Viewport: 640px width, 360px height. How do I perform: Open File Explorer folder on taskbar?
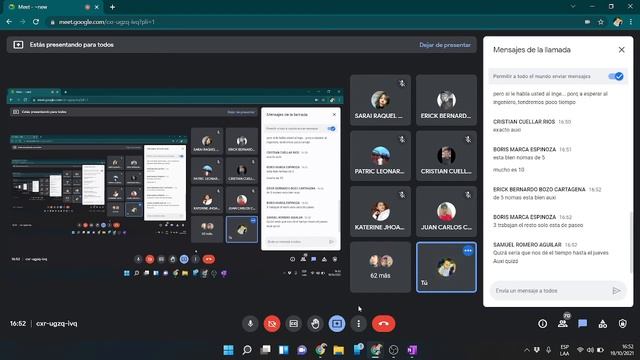338,350
